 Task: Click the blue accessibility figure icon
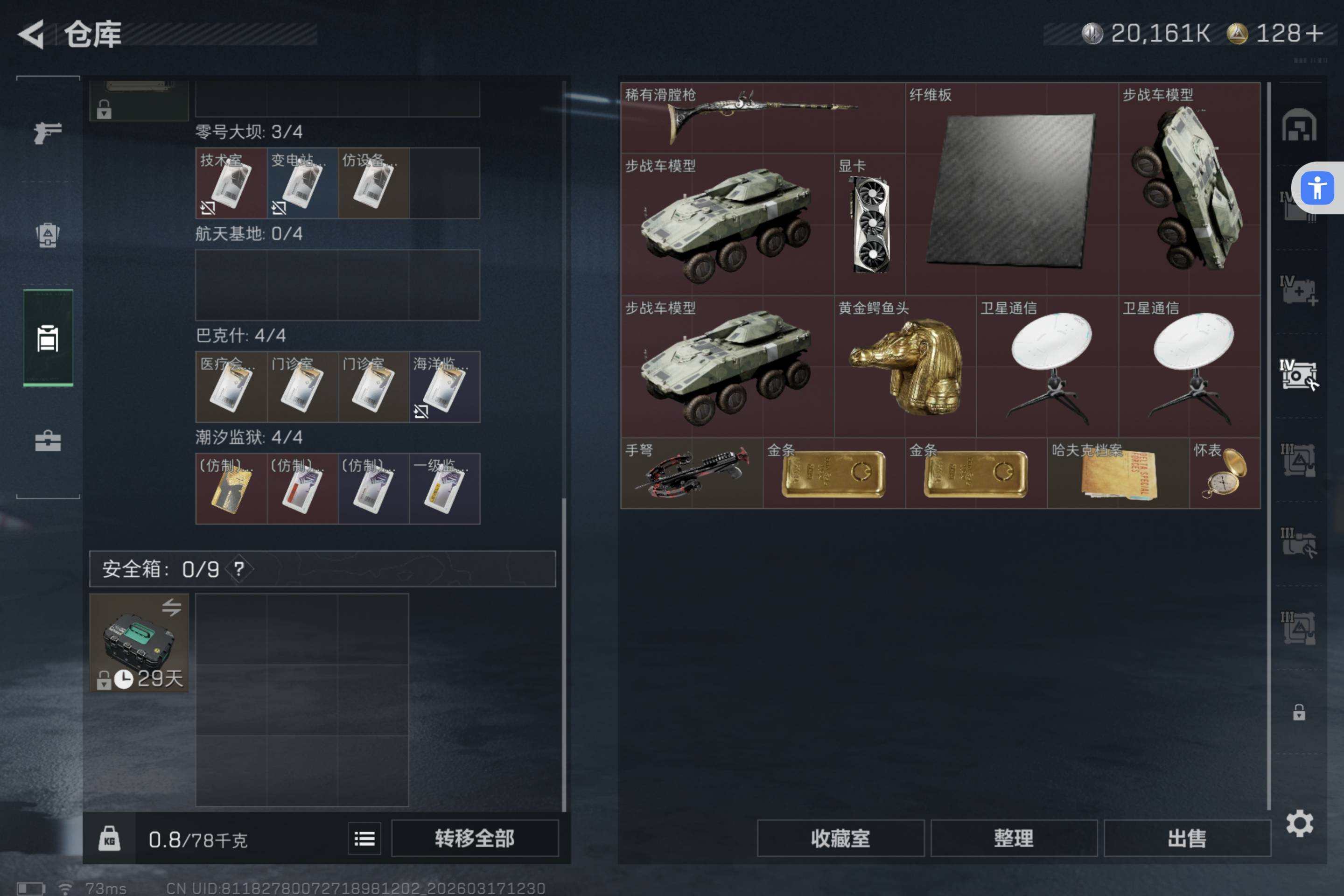coord(1317,188)
